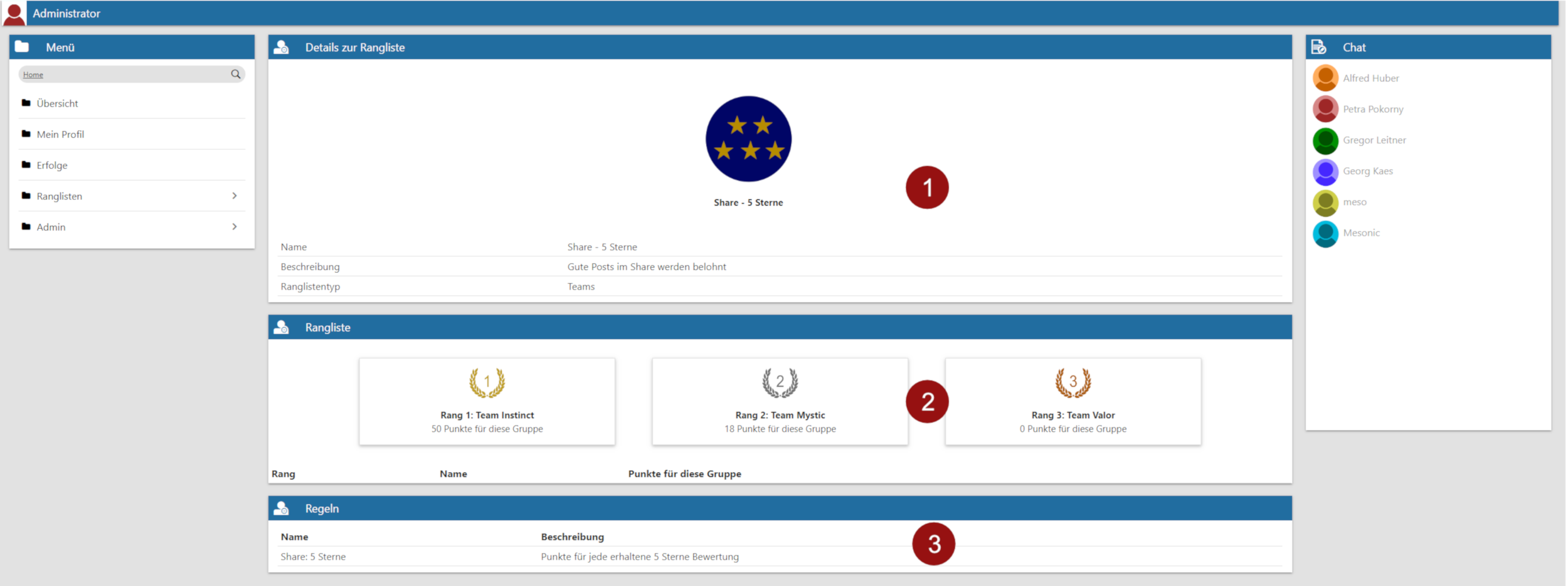Open chat with meso

(x=1354, y=202)
